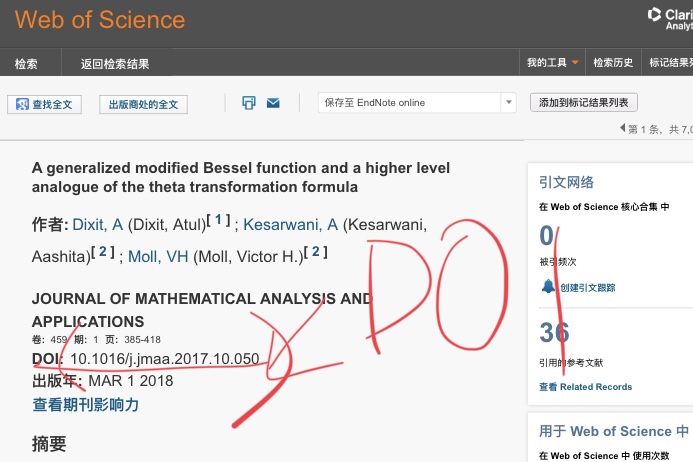Click the 引文网络 panel heading
This screenshot has height=462, width=693.
pyautogui.click(x=566, y=182)
